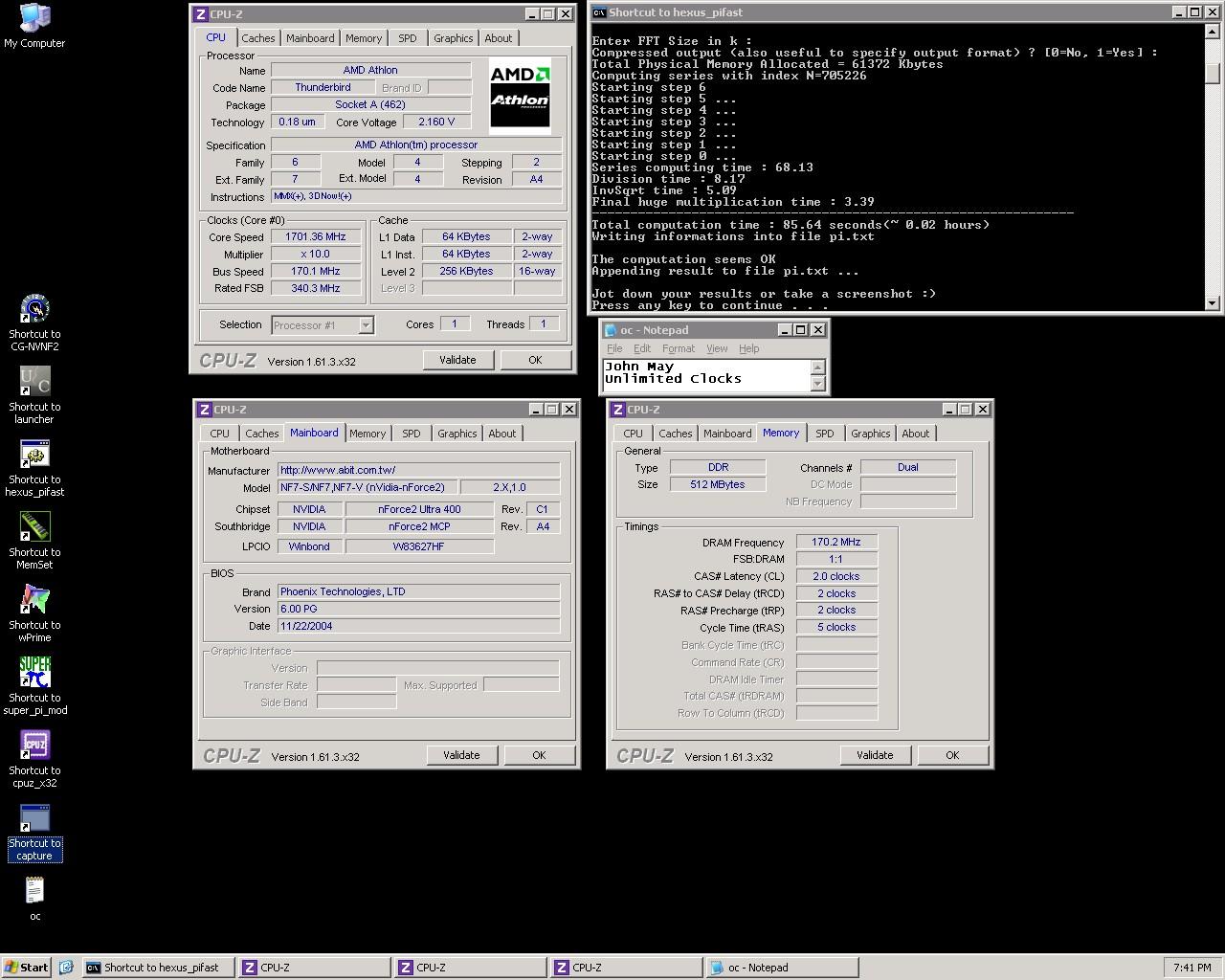Viewport: 1225px width, 980px height.
Task: Open CPU tab in the Mainboard window
Action: tap(220, 434)
